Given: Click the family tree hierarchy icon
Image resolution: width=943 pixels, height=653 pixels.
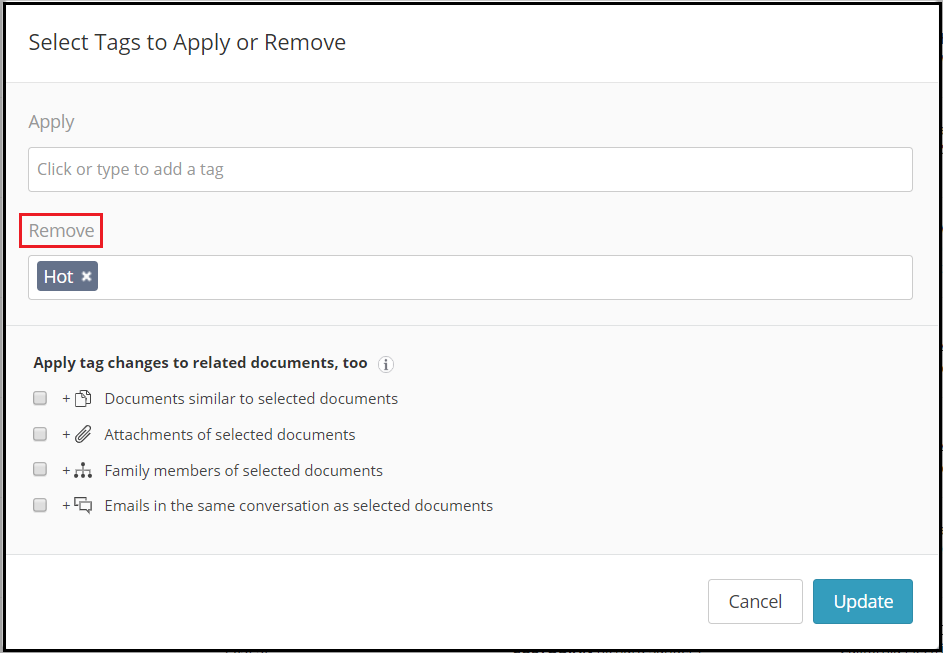Looking at the screenshot, I should coord(83,470).
